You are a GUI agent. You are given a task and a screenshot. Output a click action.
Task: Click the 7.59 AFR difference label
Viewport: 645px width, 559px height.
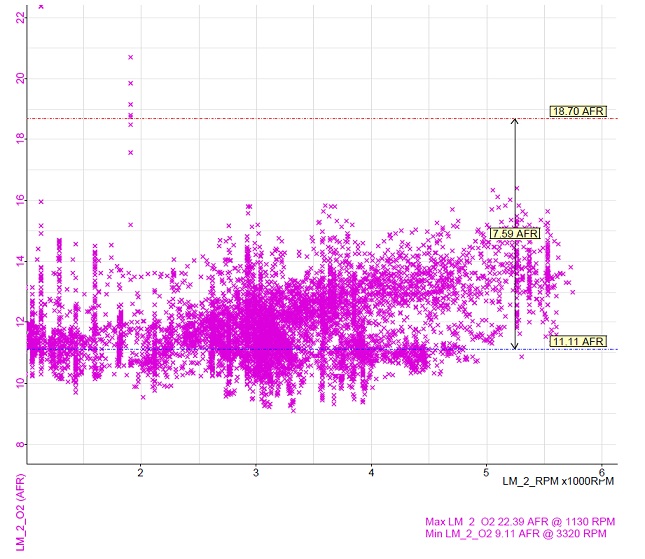click(515, 233)
